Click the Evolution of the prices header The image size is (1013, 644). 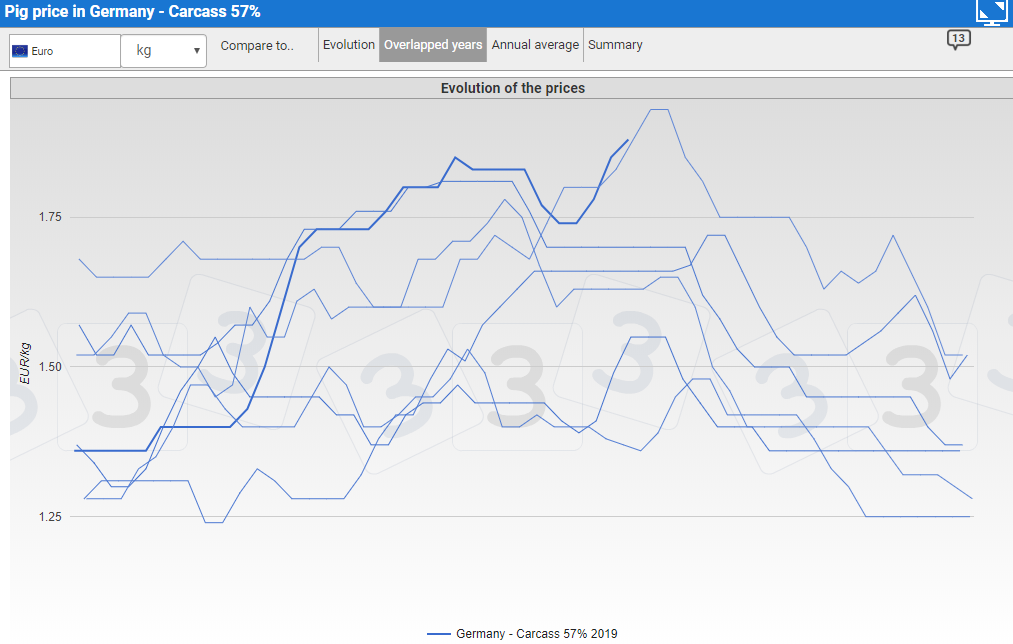click(x=512, y=88)
